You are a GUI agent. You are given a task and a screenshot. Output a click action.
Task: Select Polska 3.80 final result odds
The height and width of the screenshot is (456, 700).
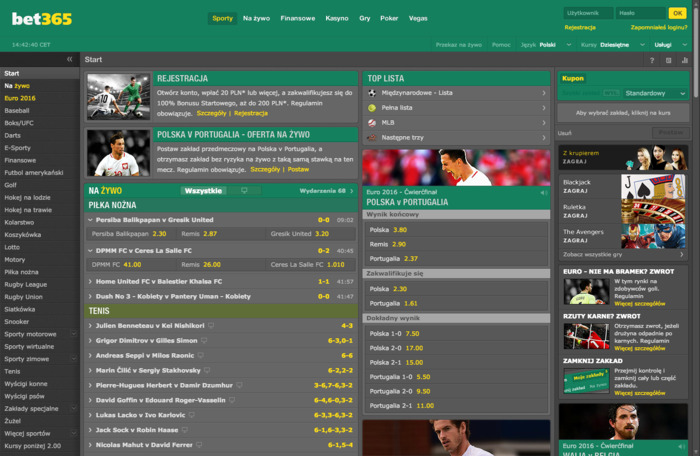pos(456,230)
